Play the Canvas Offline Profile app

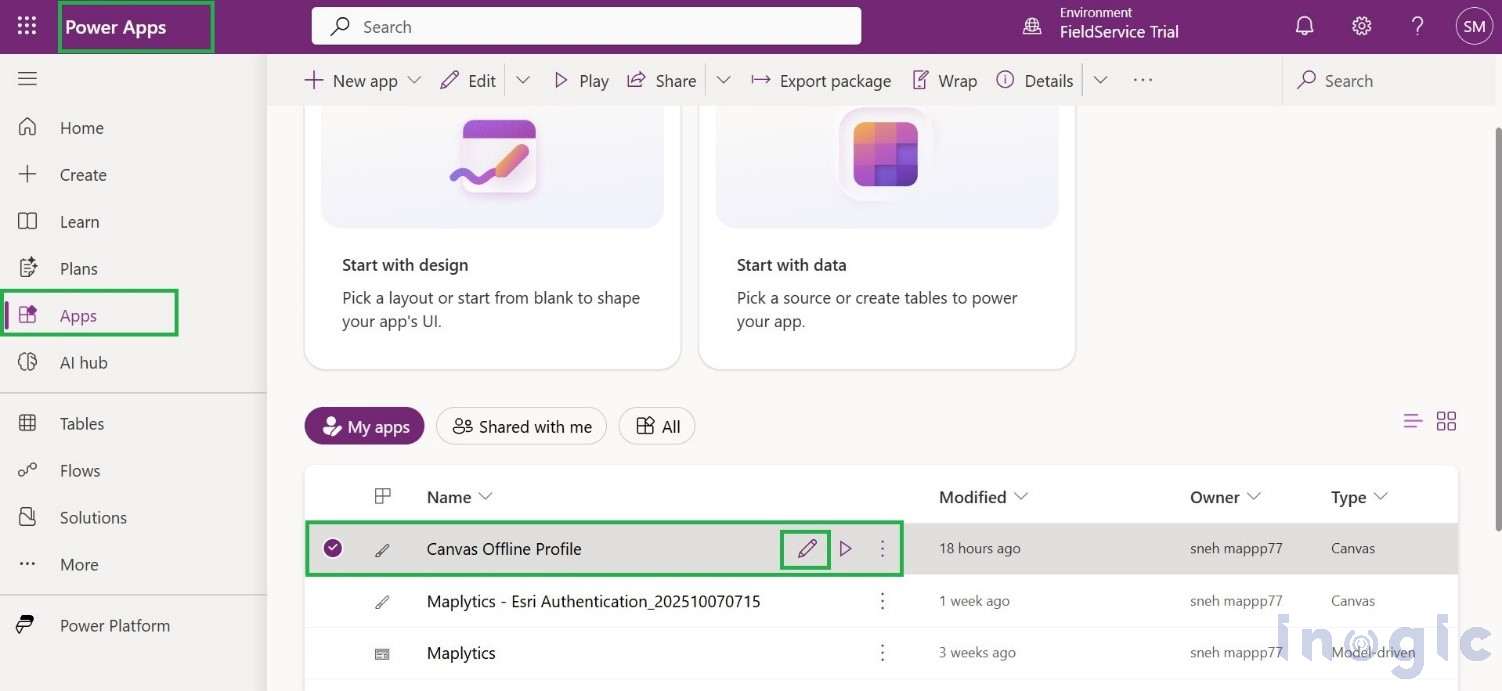pyautogui.click(x=845, y=548)
